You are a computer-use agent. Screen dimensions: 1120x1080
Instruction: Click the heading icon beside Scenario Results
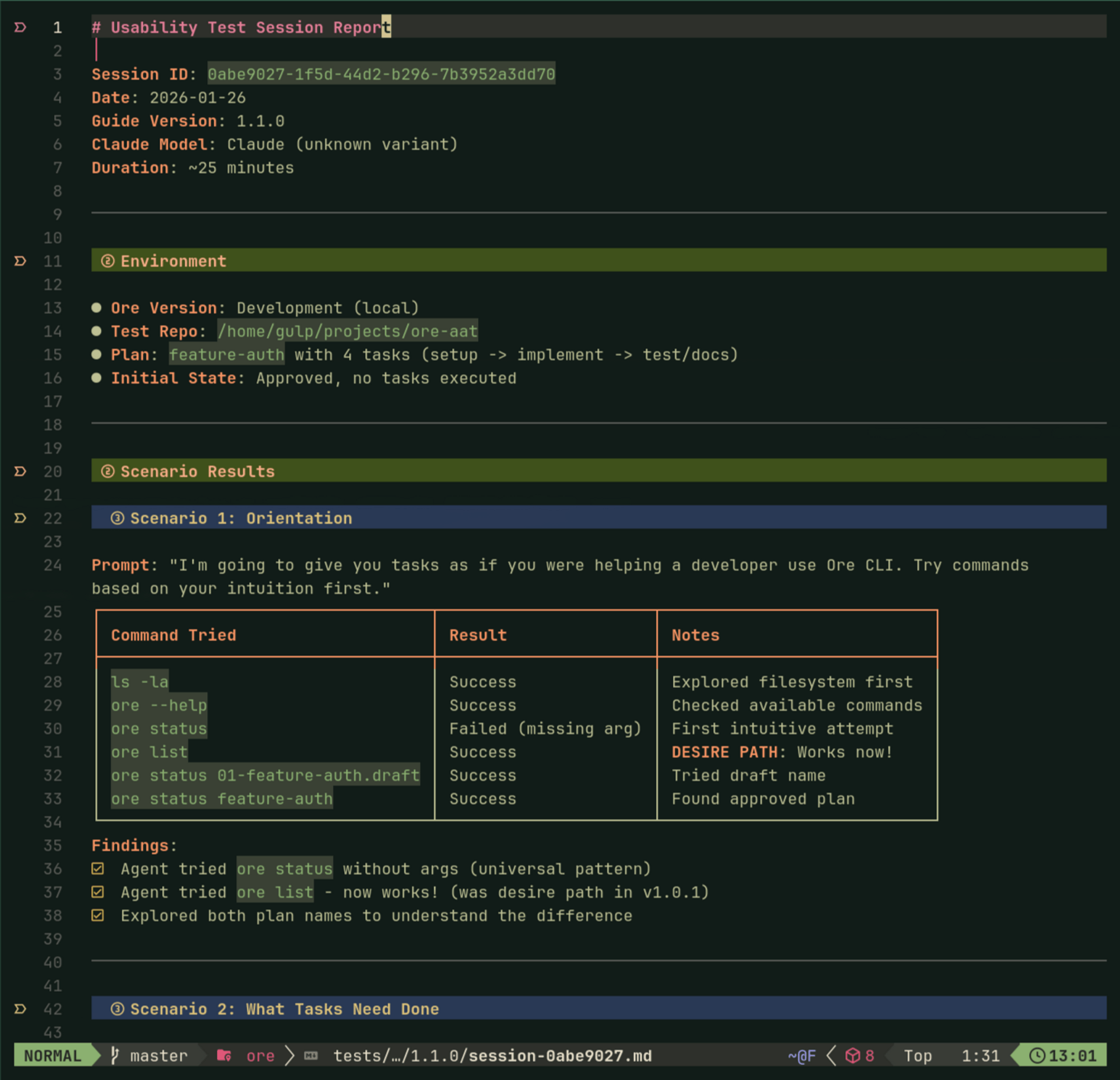pos(107,471)
